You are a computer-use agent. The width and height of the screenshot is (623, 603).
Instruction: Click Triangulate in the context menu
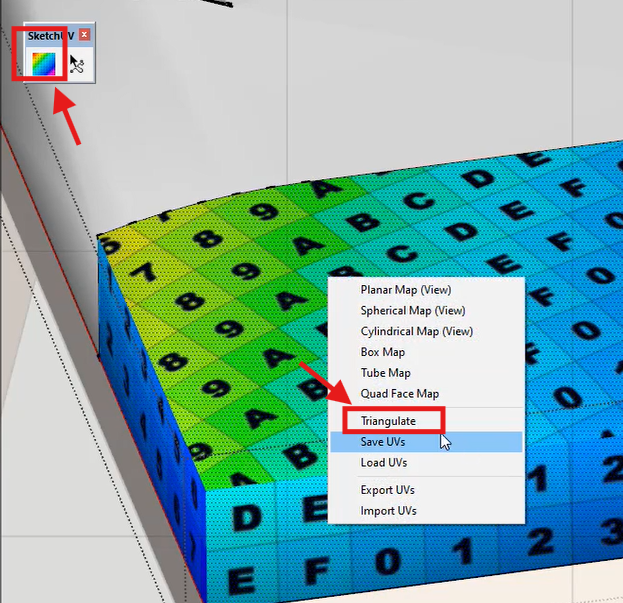[x=388, y=421]
